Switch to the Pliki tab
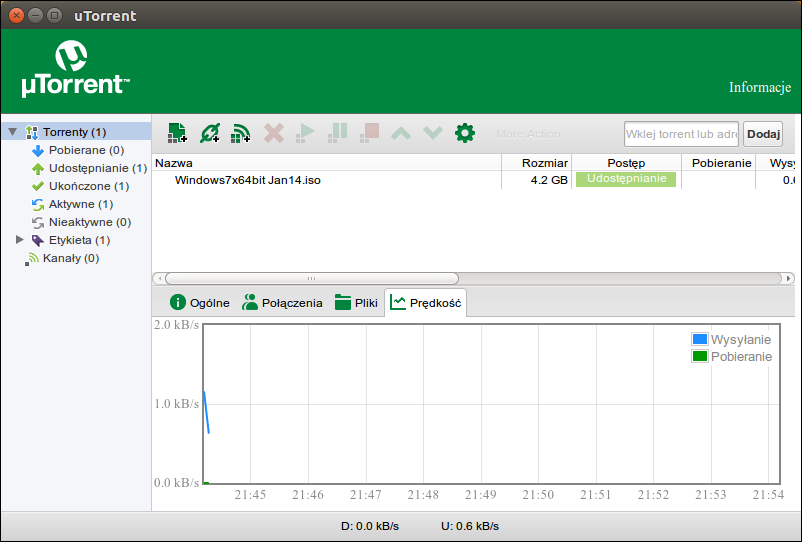 pyautogui.click(x=356, y=303)
